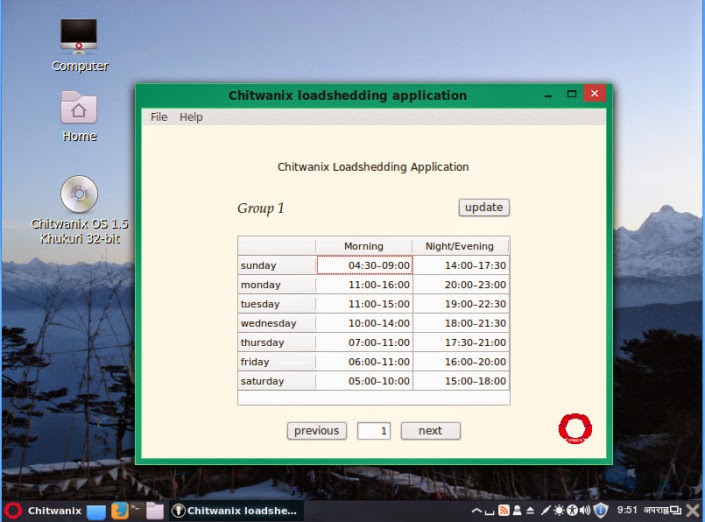Screen dimensions: 705x522
Task: Launch Firefox from the taskbar
Action: pos(120,511)
